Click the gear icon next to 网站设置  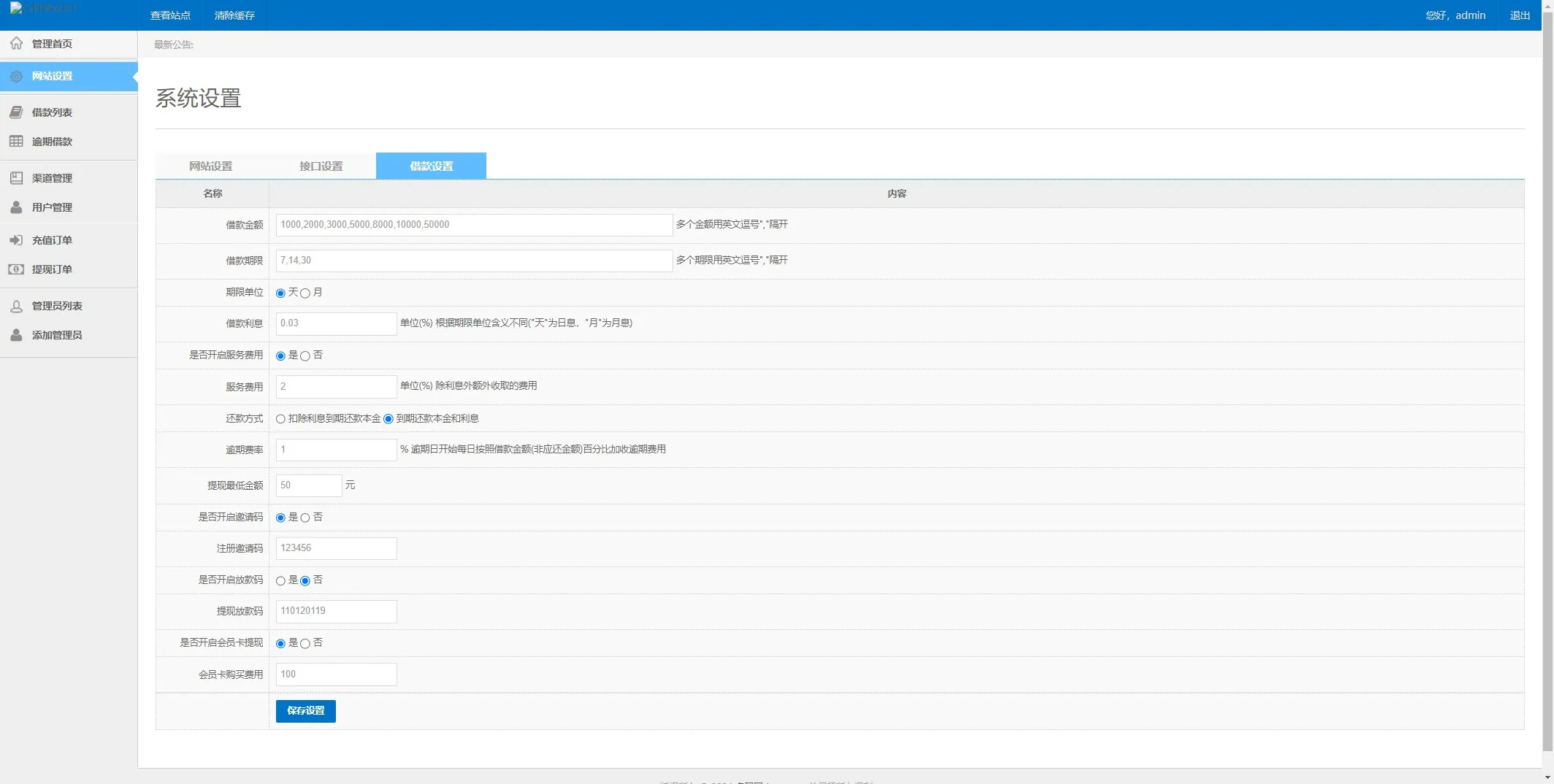[16, 76]
